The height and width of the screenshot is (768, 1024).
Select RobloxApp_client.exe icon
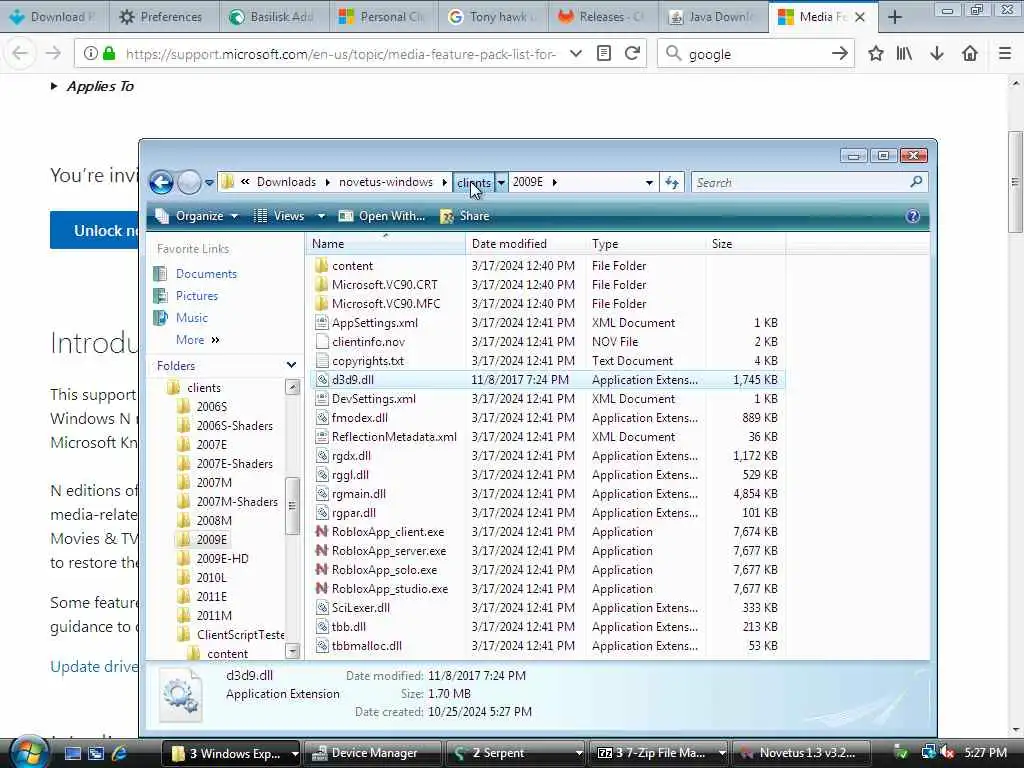pyautogui.click(x=321, y=532)
